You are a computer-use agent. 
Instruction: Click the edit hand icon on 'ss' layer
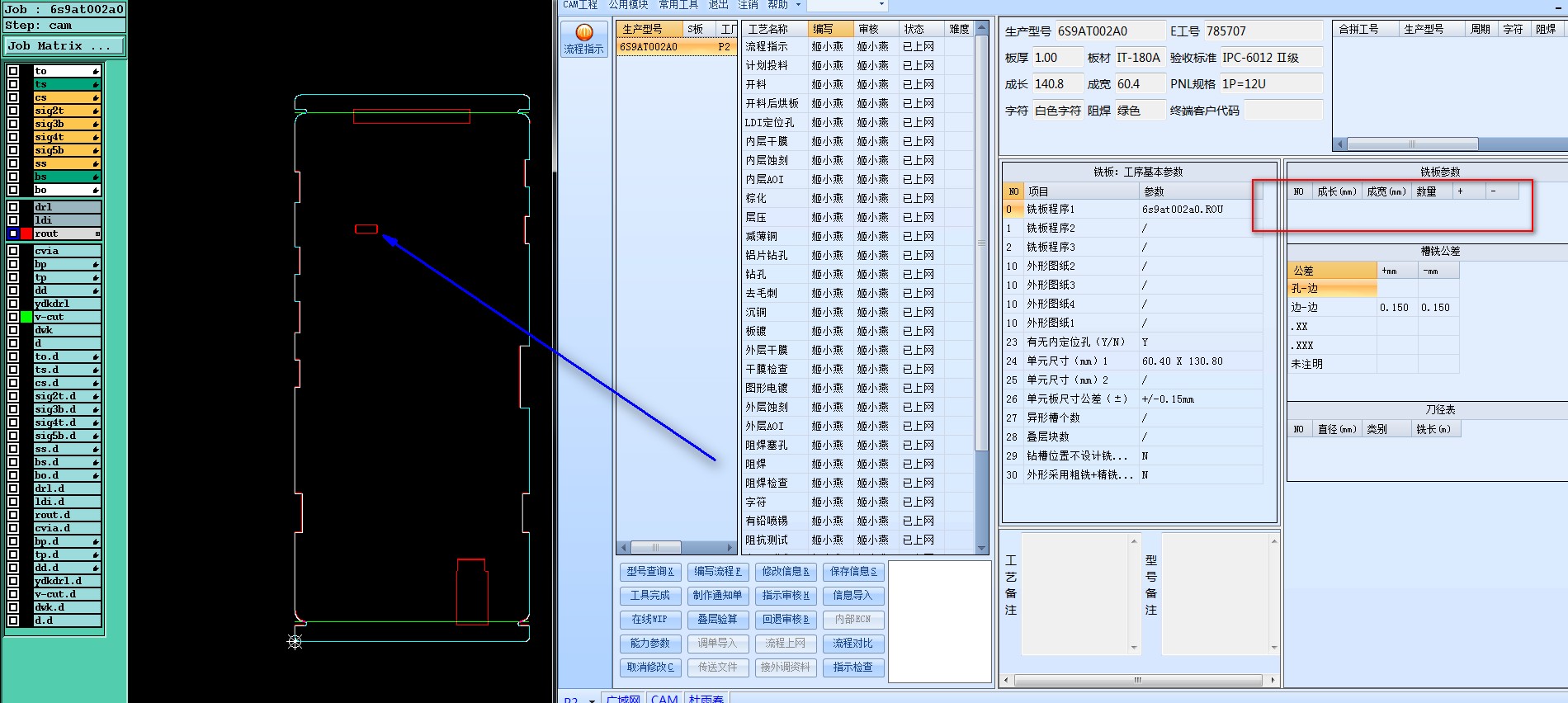(96, 163)
